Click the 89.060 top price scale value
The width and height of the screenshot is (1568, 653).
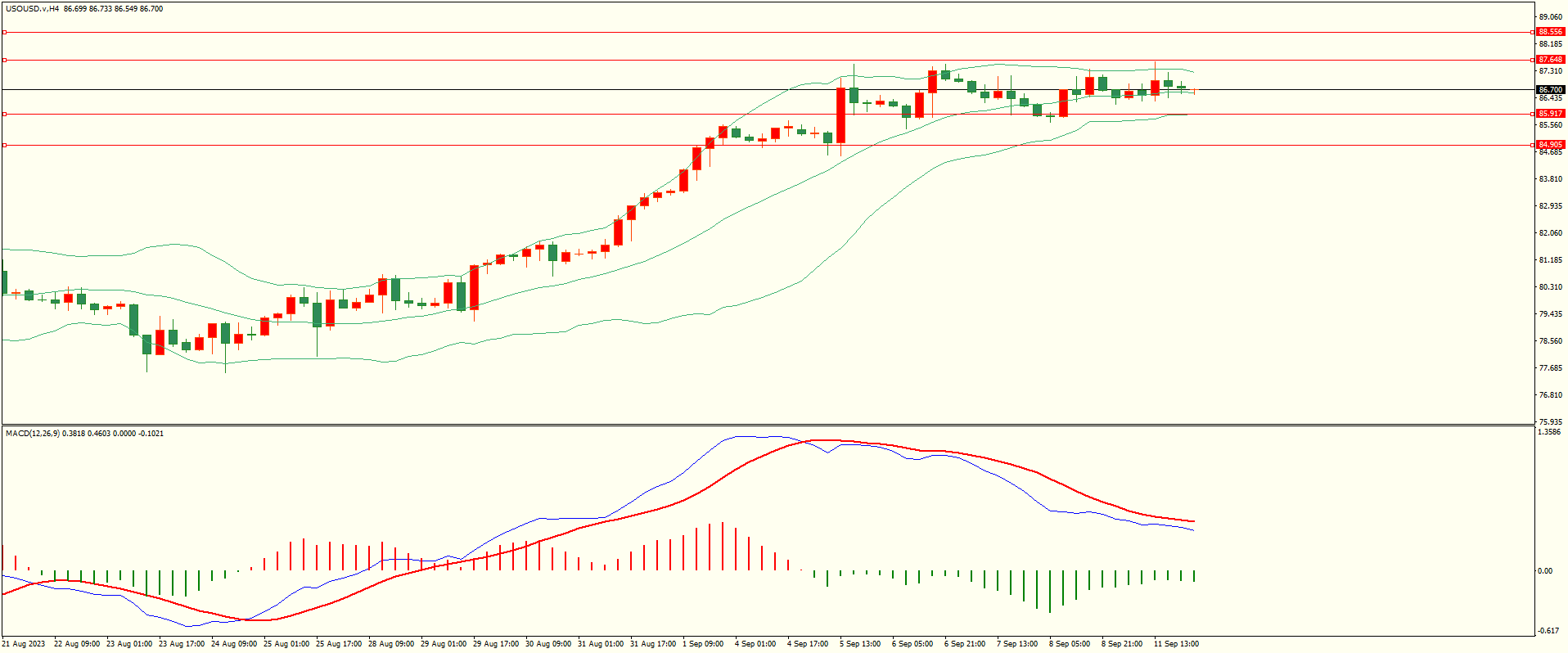tap(1550, 17)
